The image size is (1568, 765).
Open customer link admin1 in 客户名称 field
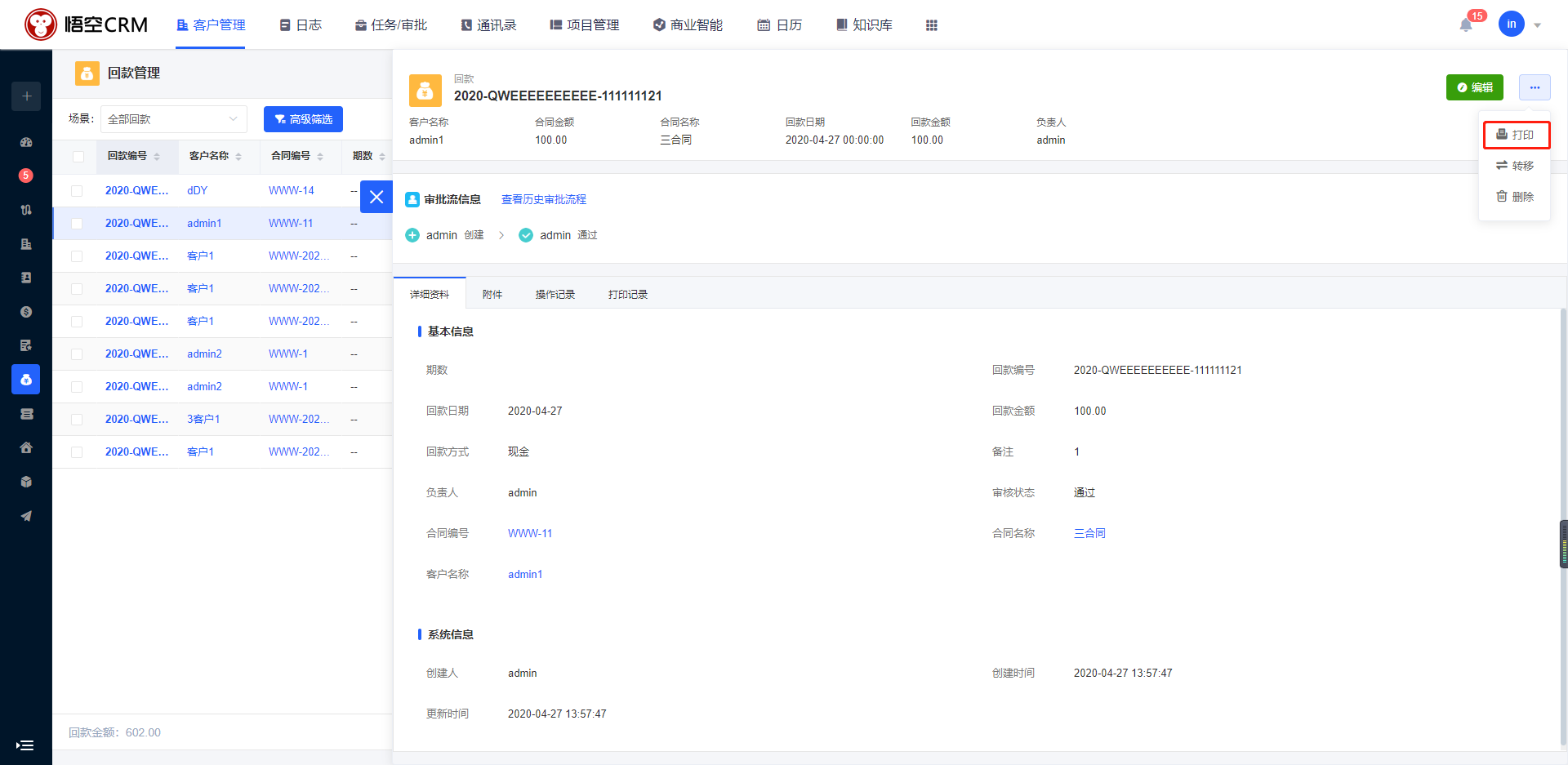525,574
